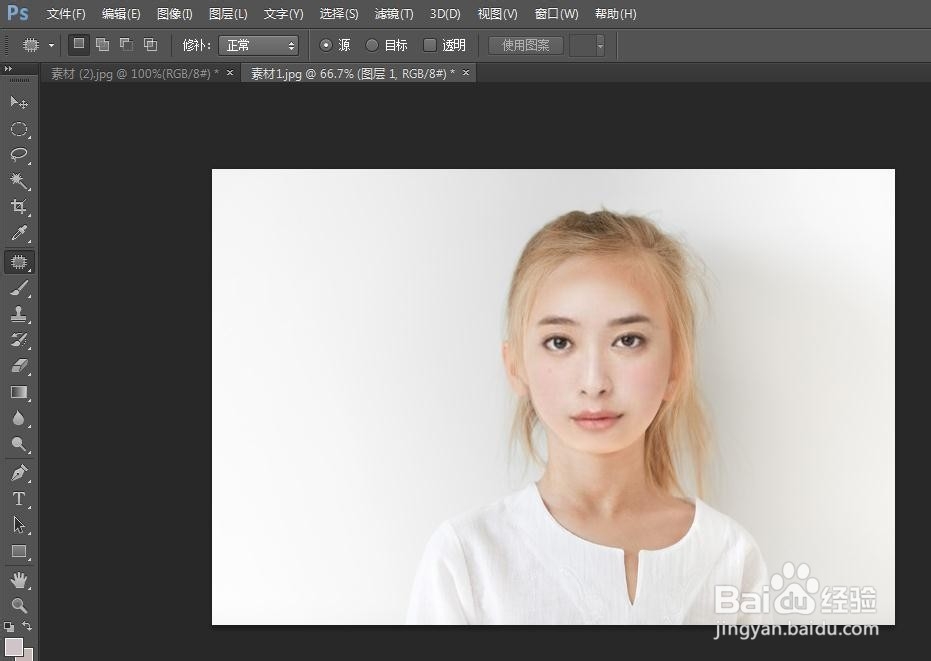Viewport: 931px width, 661px height.
Task: Click the 使用图案 button
Action: (525, 45)
